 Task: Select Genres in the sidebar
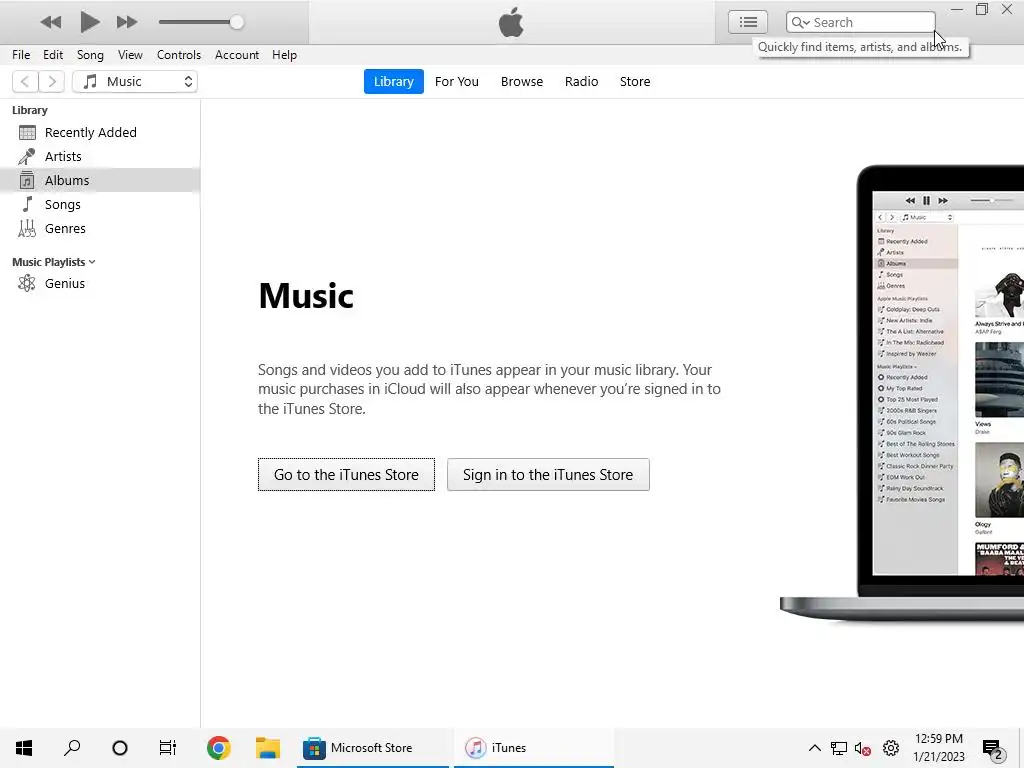click(x=100, y=229)
